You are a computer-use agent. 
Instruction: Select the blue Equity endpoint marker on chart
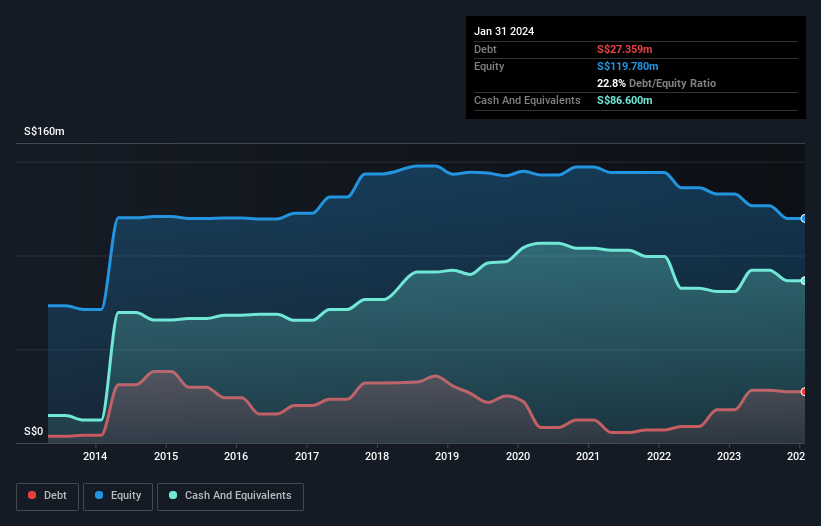(804, 218)
